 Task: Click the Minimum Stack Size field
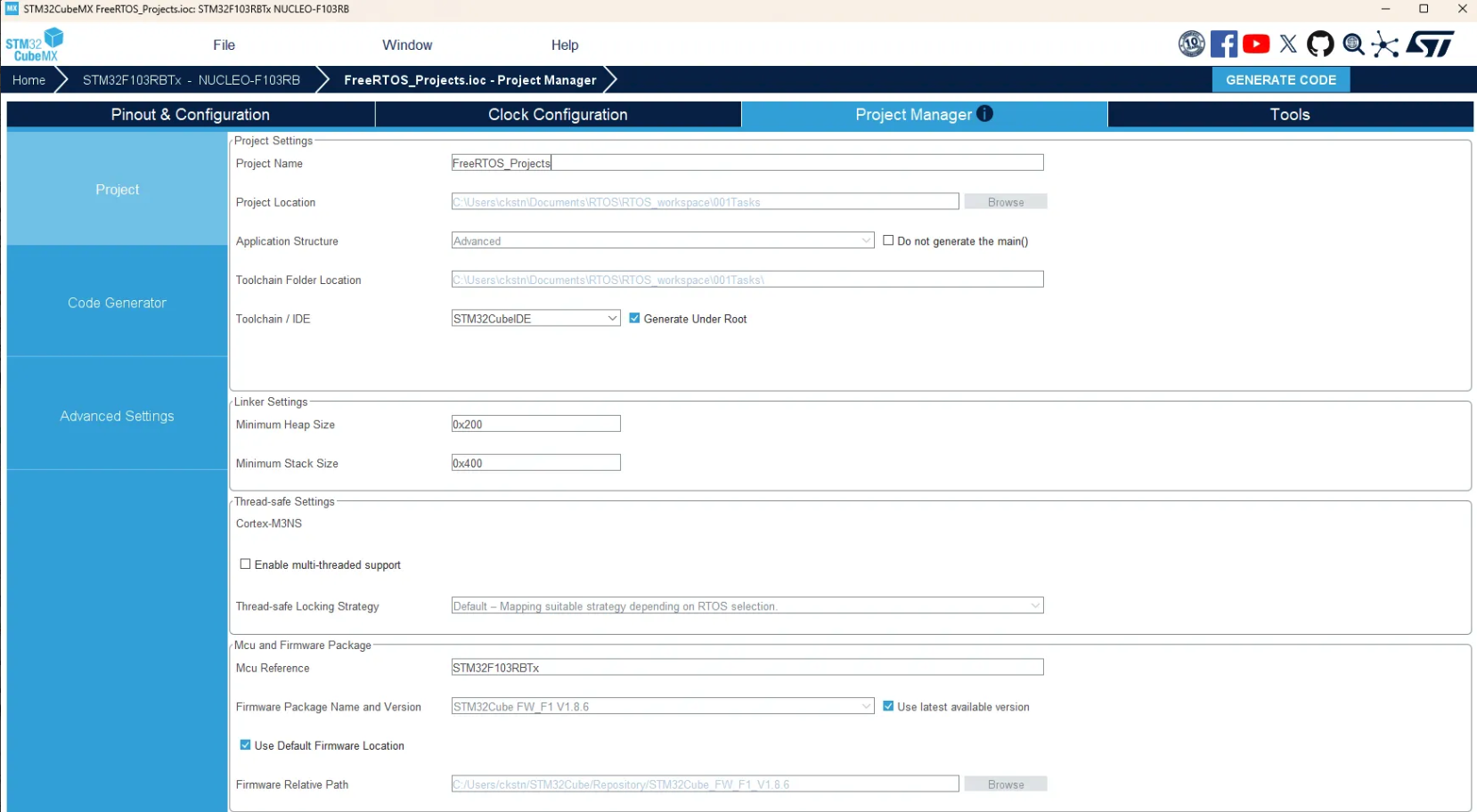(536, 463)
